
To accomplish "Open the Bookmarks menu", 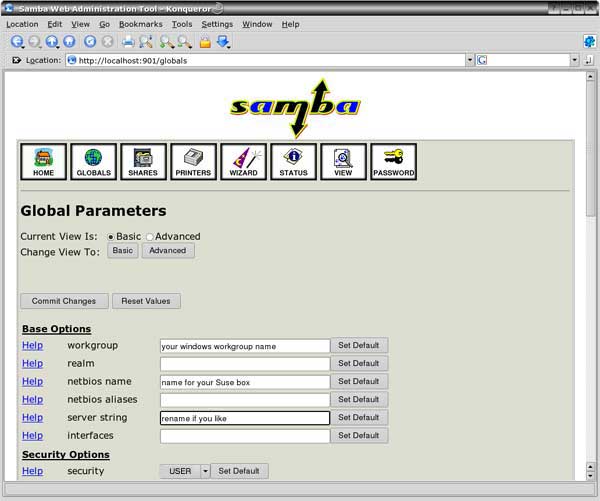I will [x=140, y=24].
